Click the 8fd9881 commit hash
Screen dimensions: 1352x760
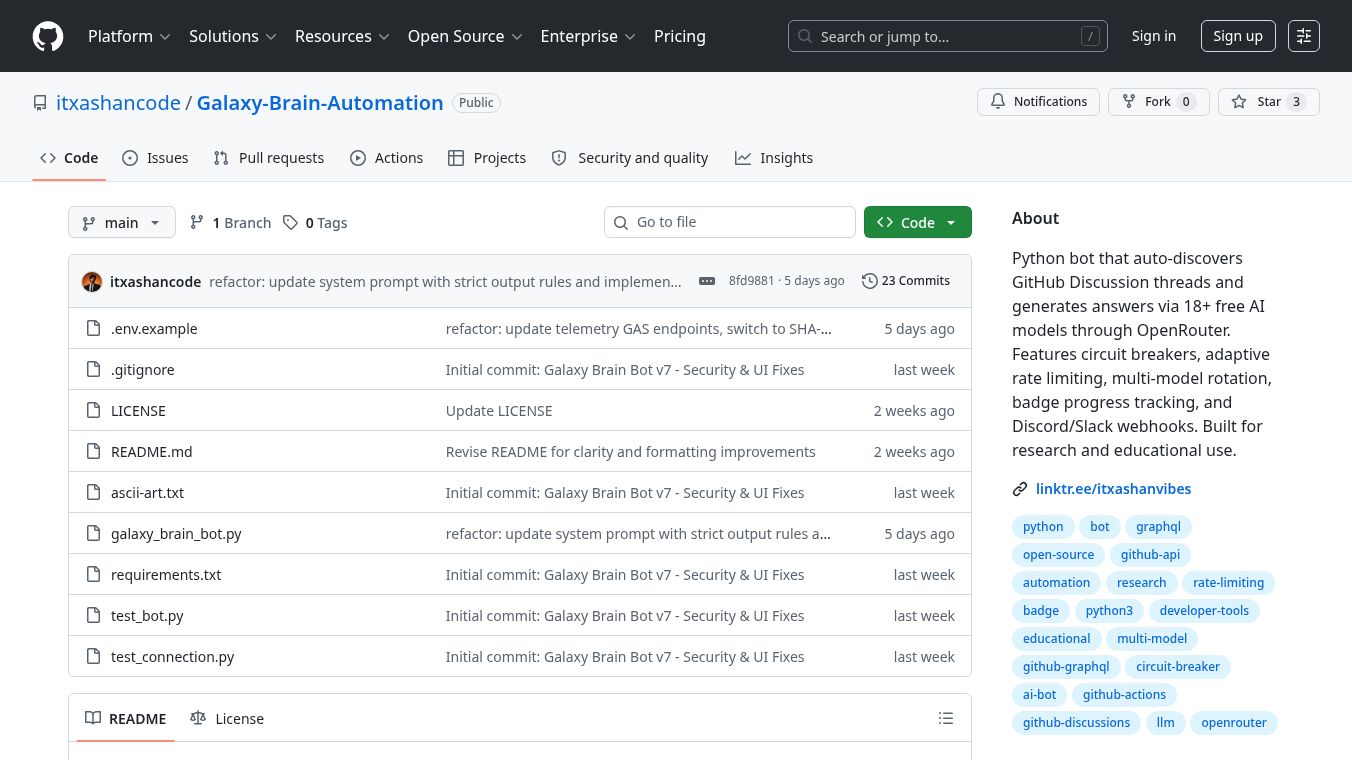pyautogui.click(x=751, y=281)
